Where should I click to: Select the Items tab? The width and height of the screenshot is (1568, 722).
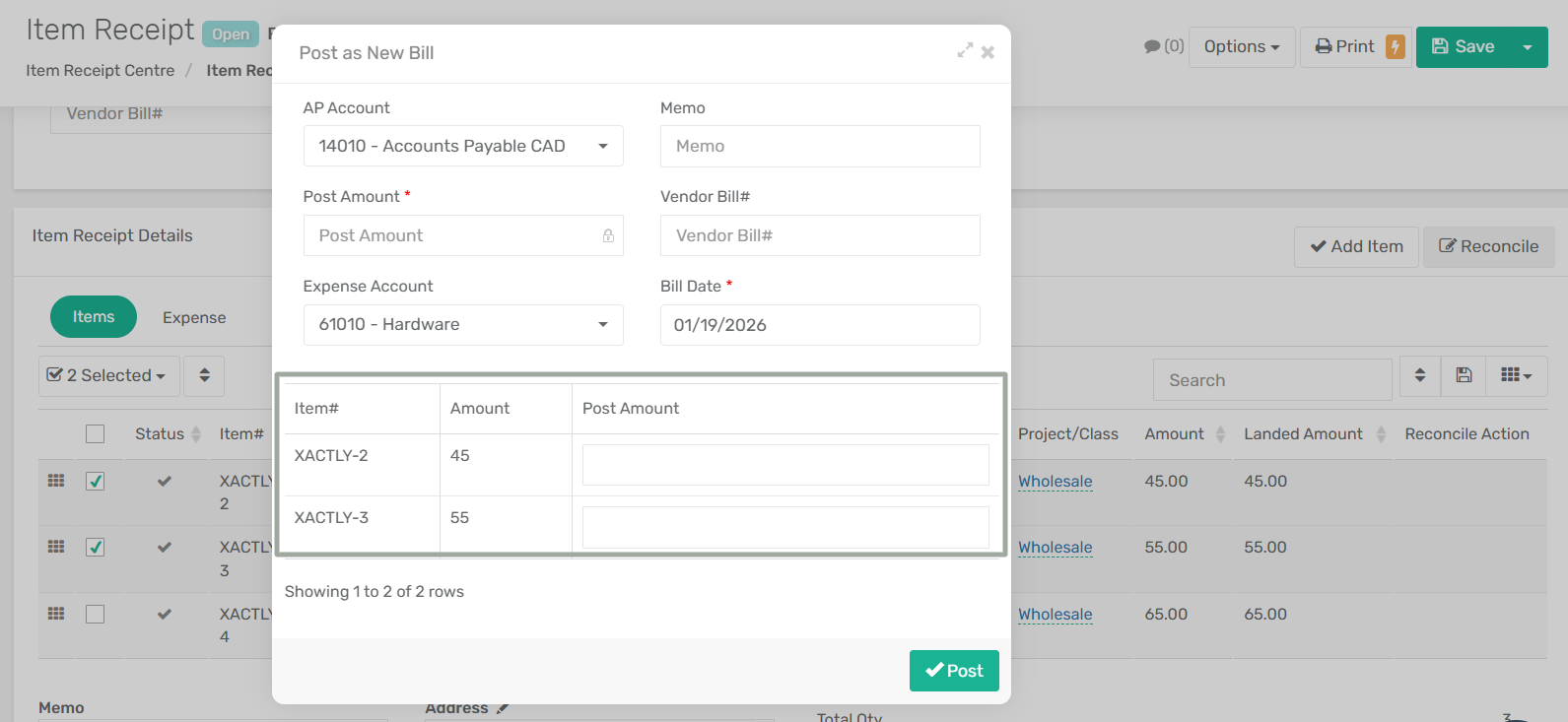point(94,317)
